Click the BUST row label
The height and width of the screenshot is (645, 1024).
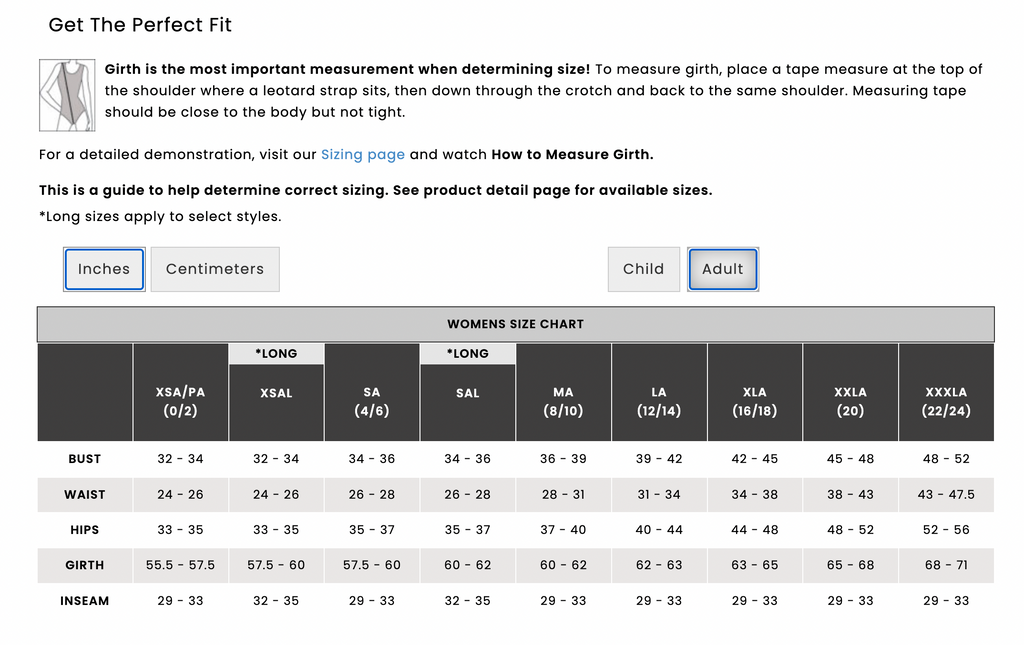[x=85, y=459]
